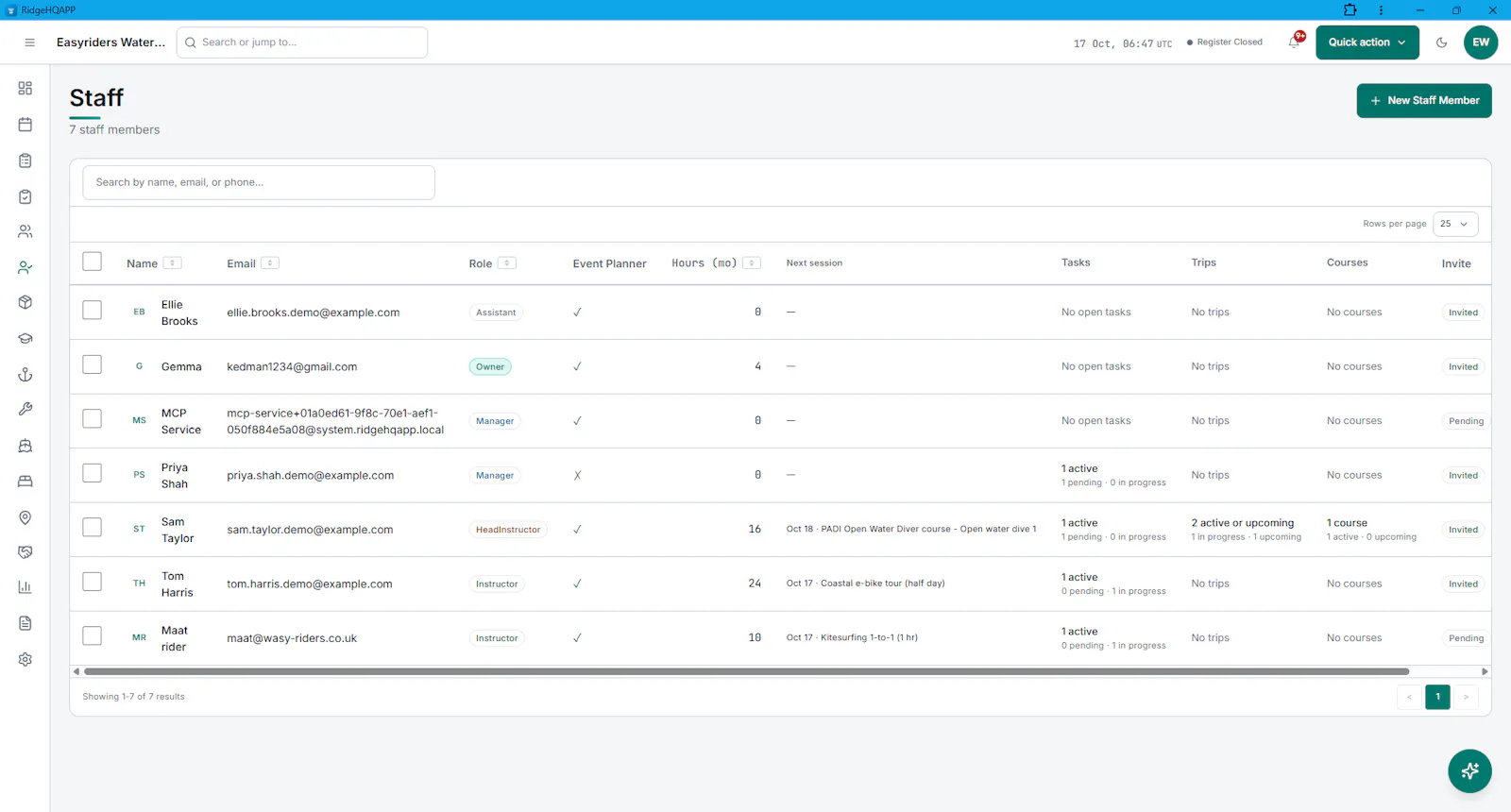The width and height of the screenshot is (1511, 812).
Task: Open the inventory box icon in sidebar
Action: click(25, 302)
